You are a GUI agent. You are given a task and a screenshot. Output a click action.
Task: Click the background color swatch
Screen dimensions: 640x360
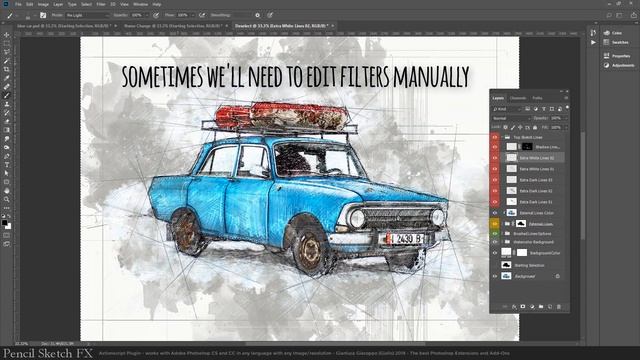coord(9,227)
